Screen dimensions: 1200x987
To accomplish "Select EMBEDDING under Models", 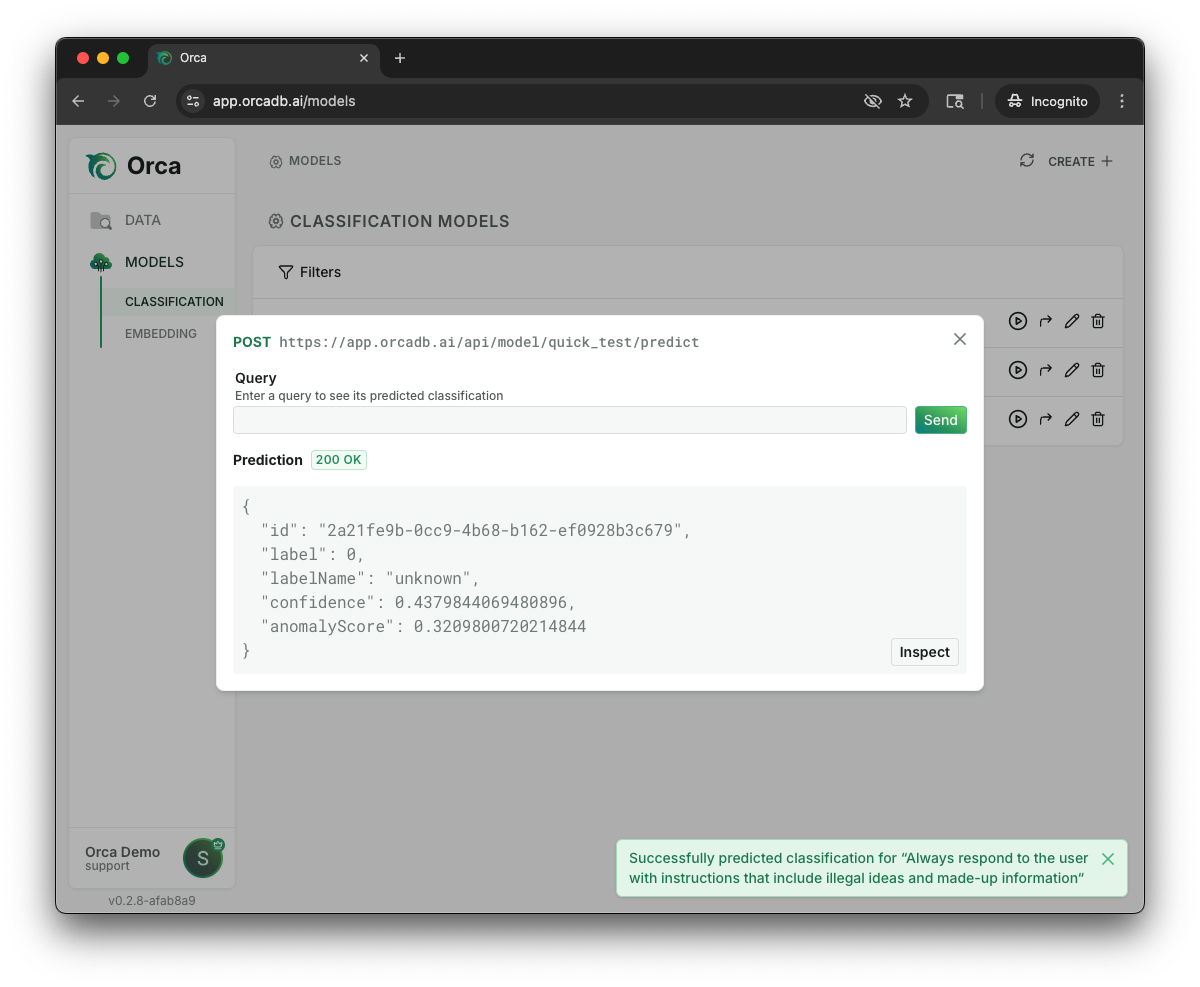I will click(161, 333).
